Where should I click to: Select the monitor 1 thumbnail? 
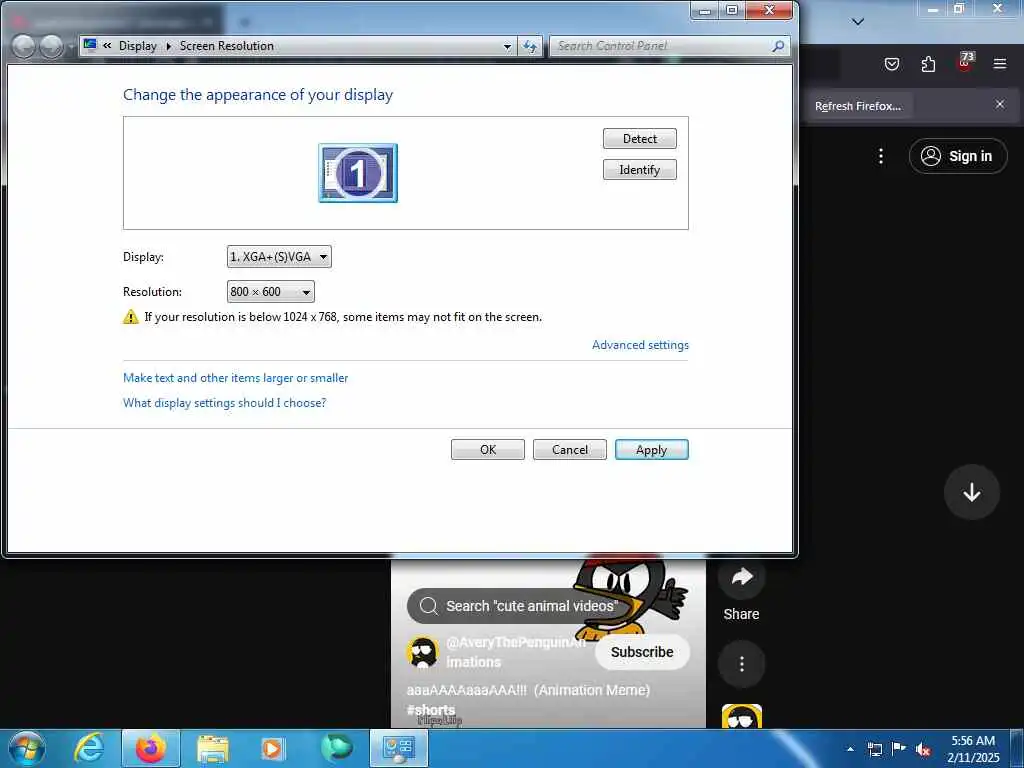[358, 173]
